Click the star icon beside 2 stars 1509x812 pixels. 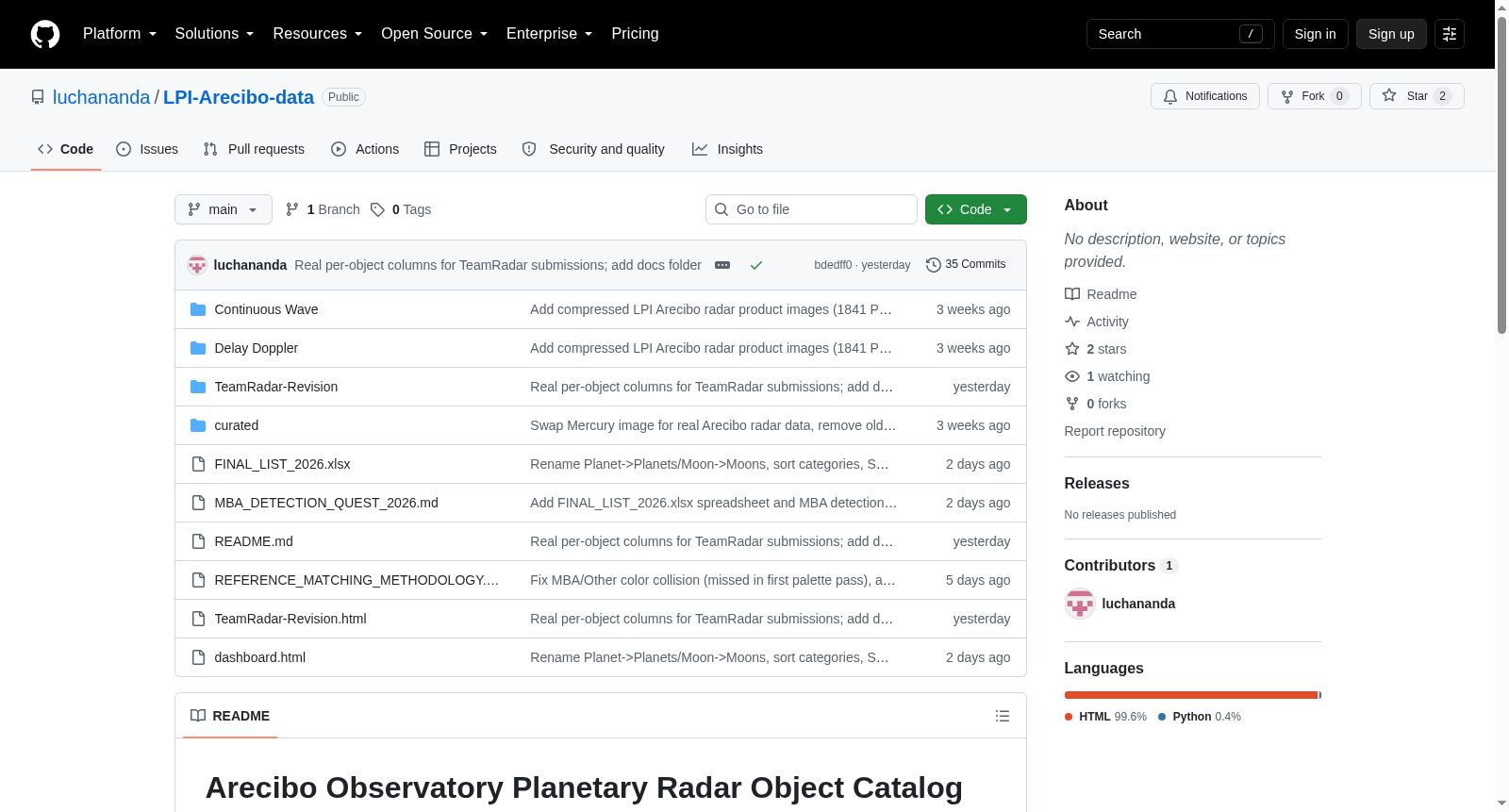(1072, 349)
